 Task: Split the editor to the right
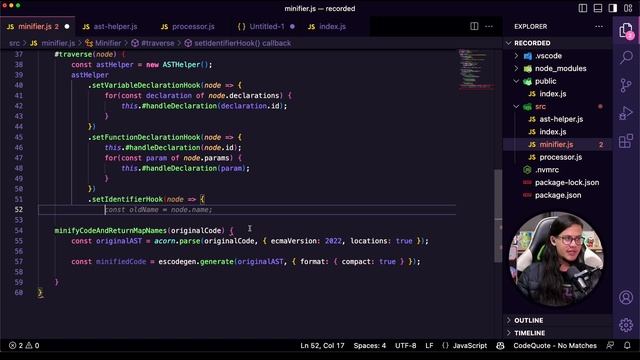(474, 27)
